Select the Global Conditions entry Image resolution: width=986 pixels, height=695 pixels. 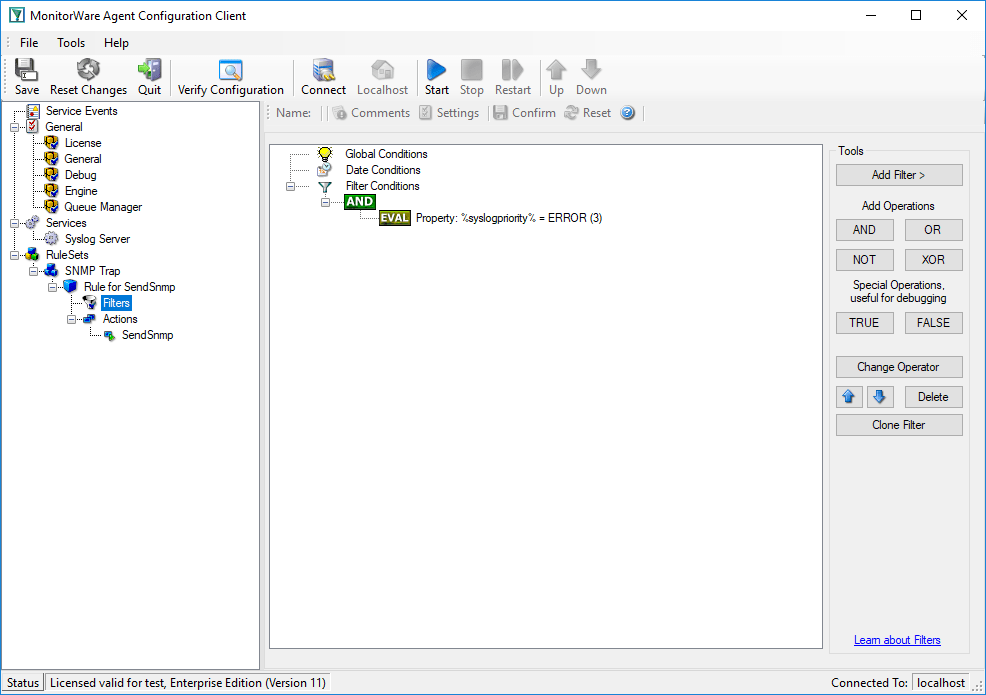pyautogui.click(x=386, y=154)
